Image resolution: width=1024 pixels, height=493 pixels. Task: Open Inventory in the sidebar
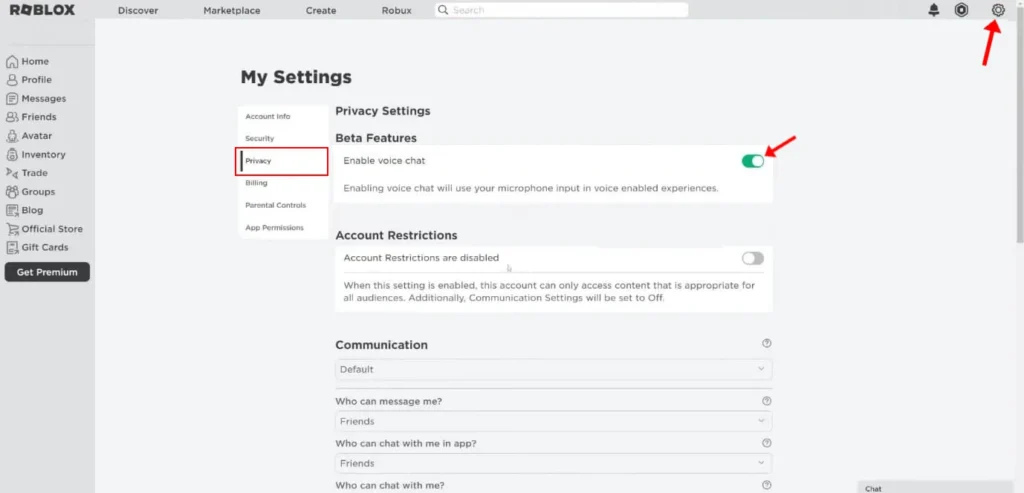43,155
